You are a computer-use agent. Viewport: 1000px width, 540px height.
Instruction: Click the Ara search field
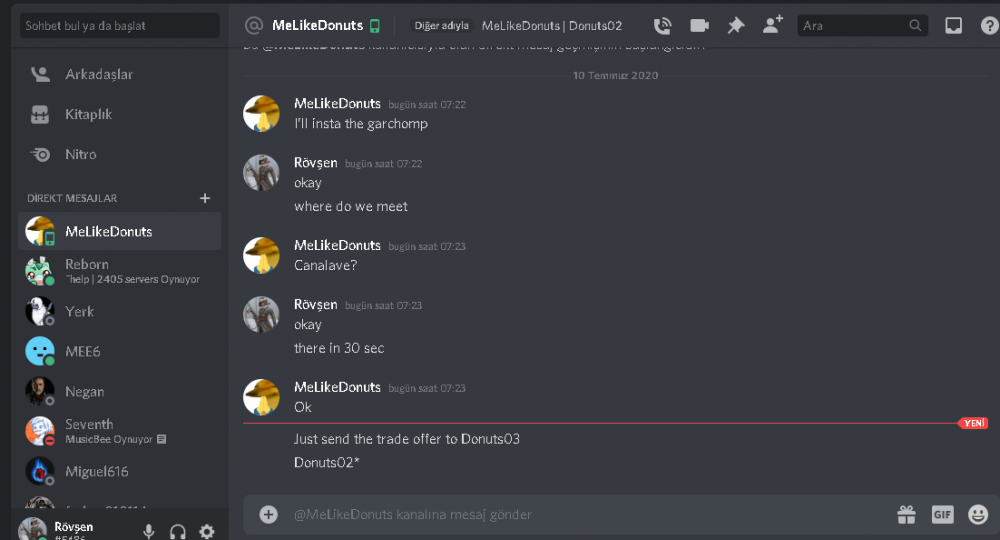tap(862, 26)
